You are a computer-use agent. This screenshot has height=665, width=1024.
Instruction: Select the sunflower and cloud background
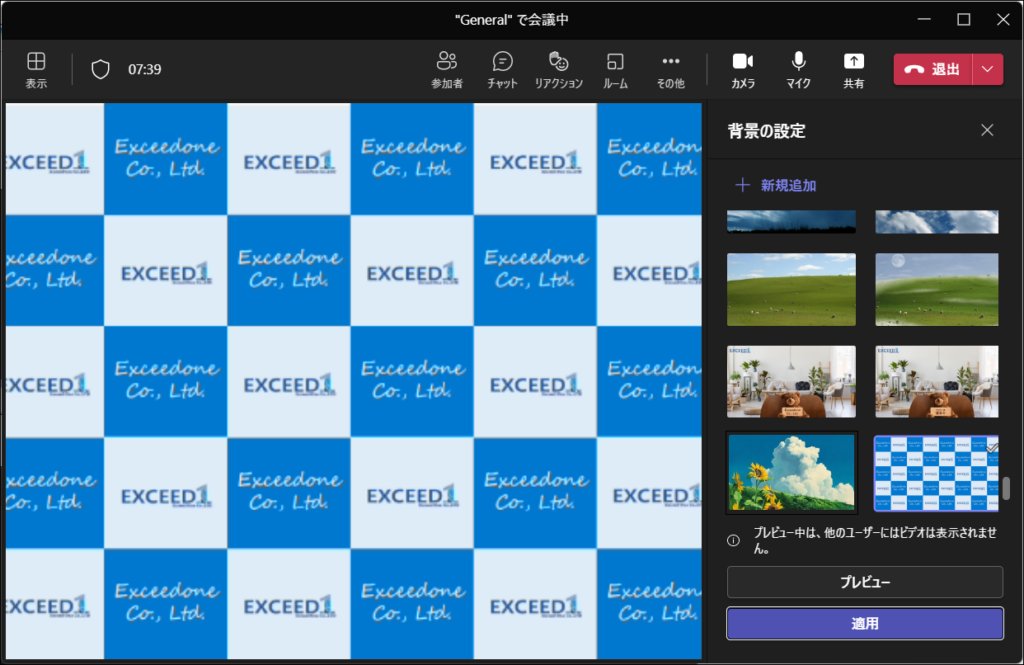(x=791, y=472)
